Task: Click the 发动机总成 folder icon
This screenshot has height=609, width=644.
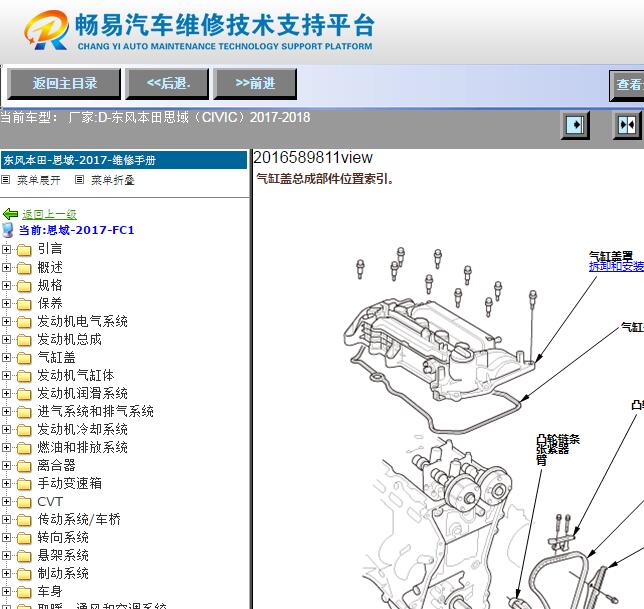Action: (24, 340)
